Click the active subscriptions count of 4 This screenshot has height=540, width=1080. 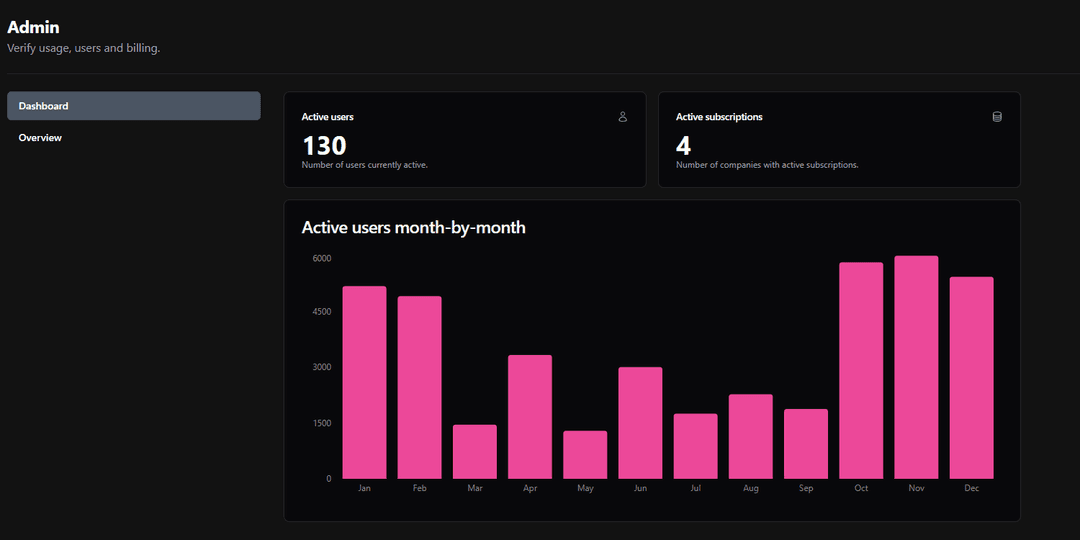click(683, 145)
